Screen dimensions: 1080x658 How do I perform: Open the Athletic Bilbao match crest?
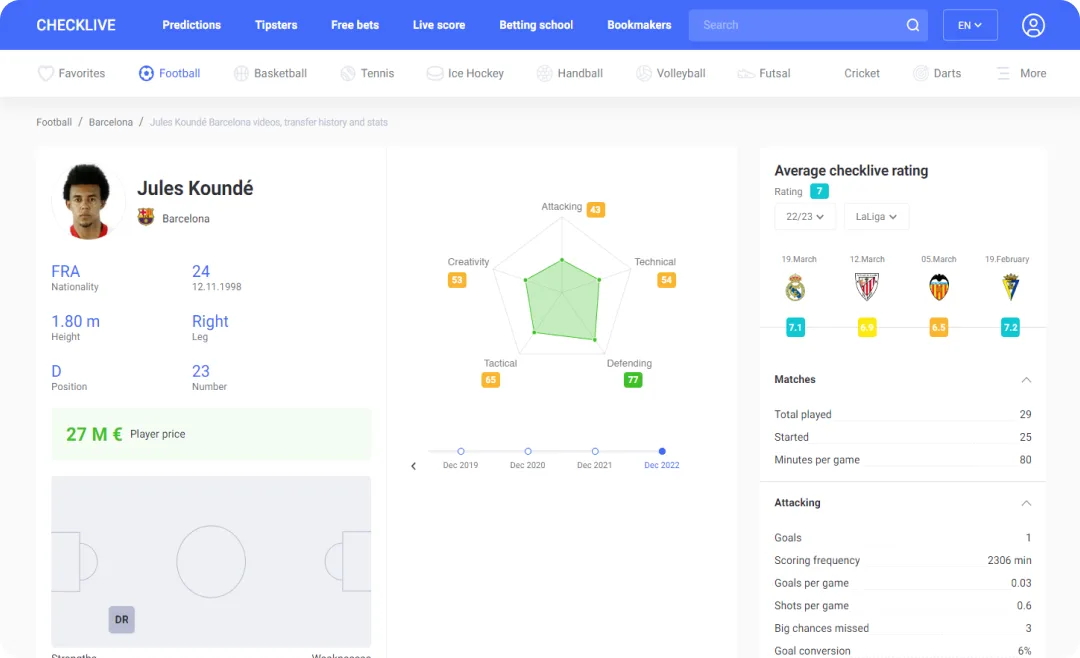866,287
